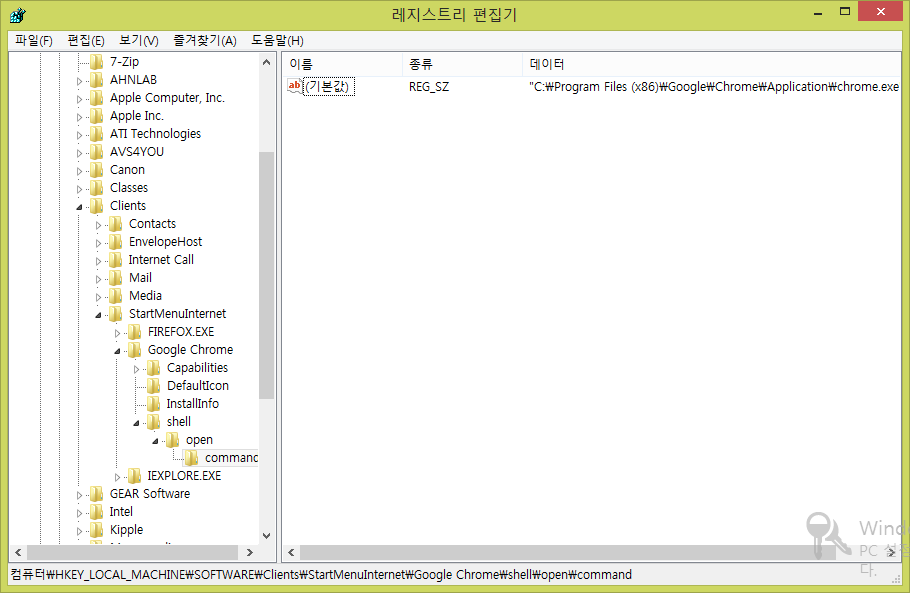Click the command key folder icon
Screen dimensions: 910x593
(x=192, y=458)
